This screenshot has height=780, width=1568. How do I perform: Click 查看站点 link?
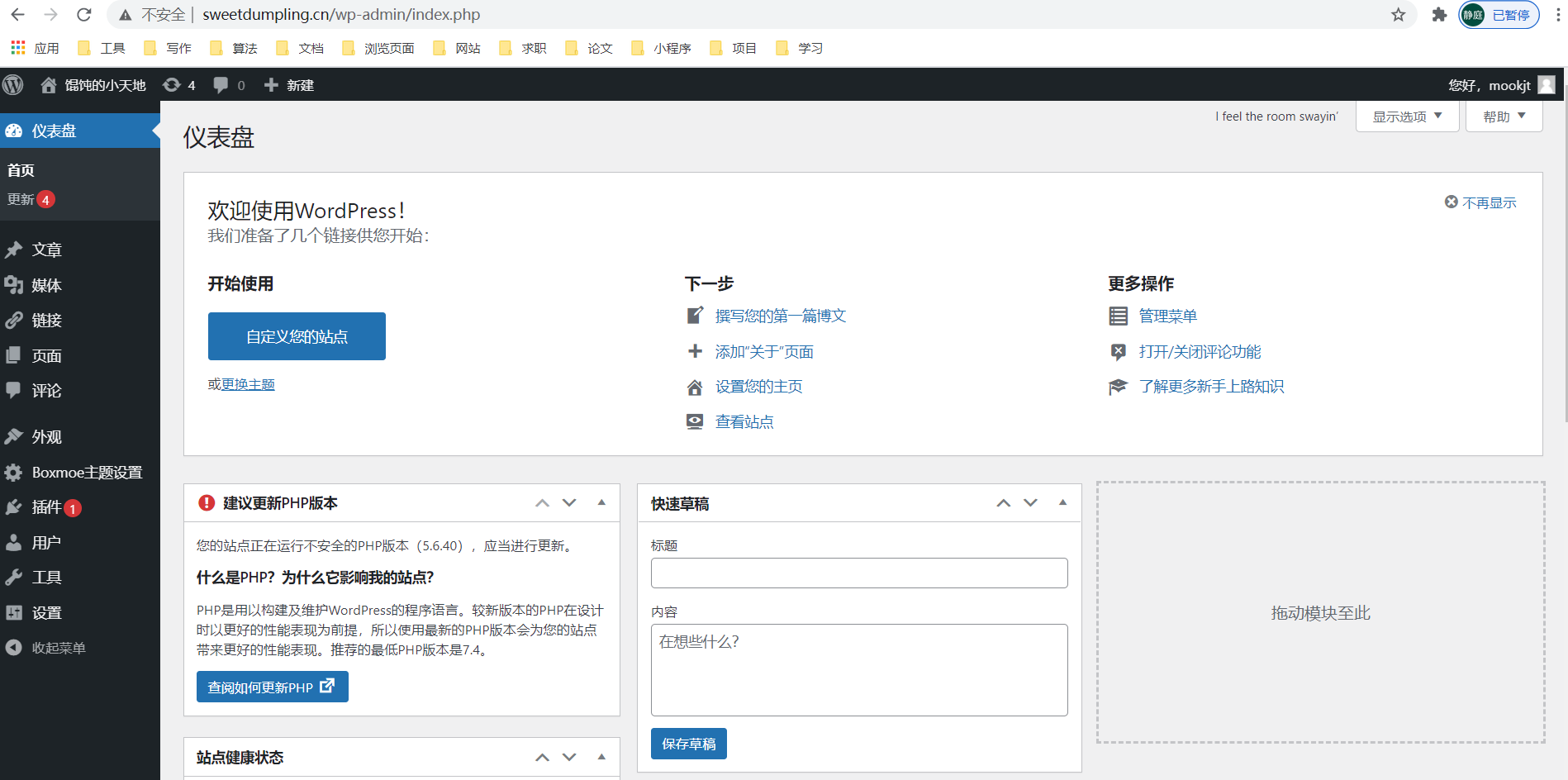pos(744,422)
